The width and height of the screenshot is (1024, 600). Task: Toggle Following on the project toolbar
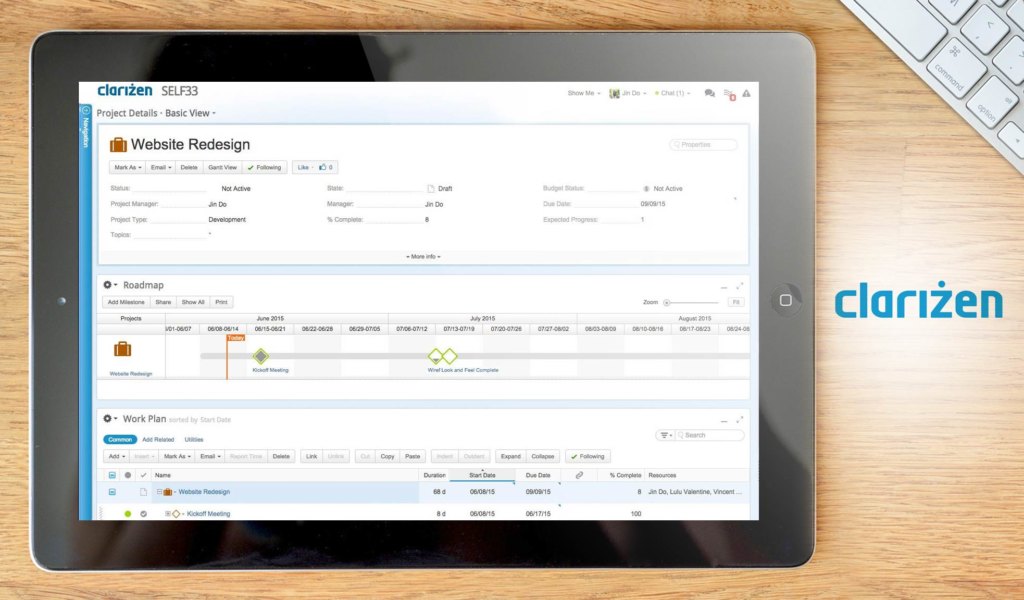tap(265, 167)
